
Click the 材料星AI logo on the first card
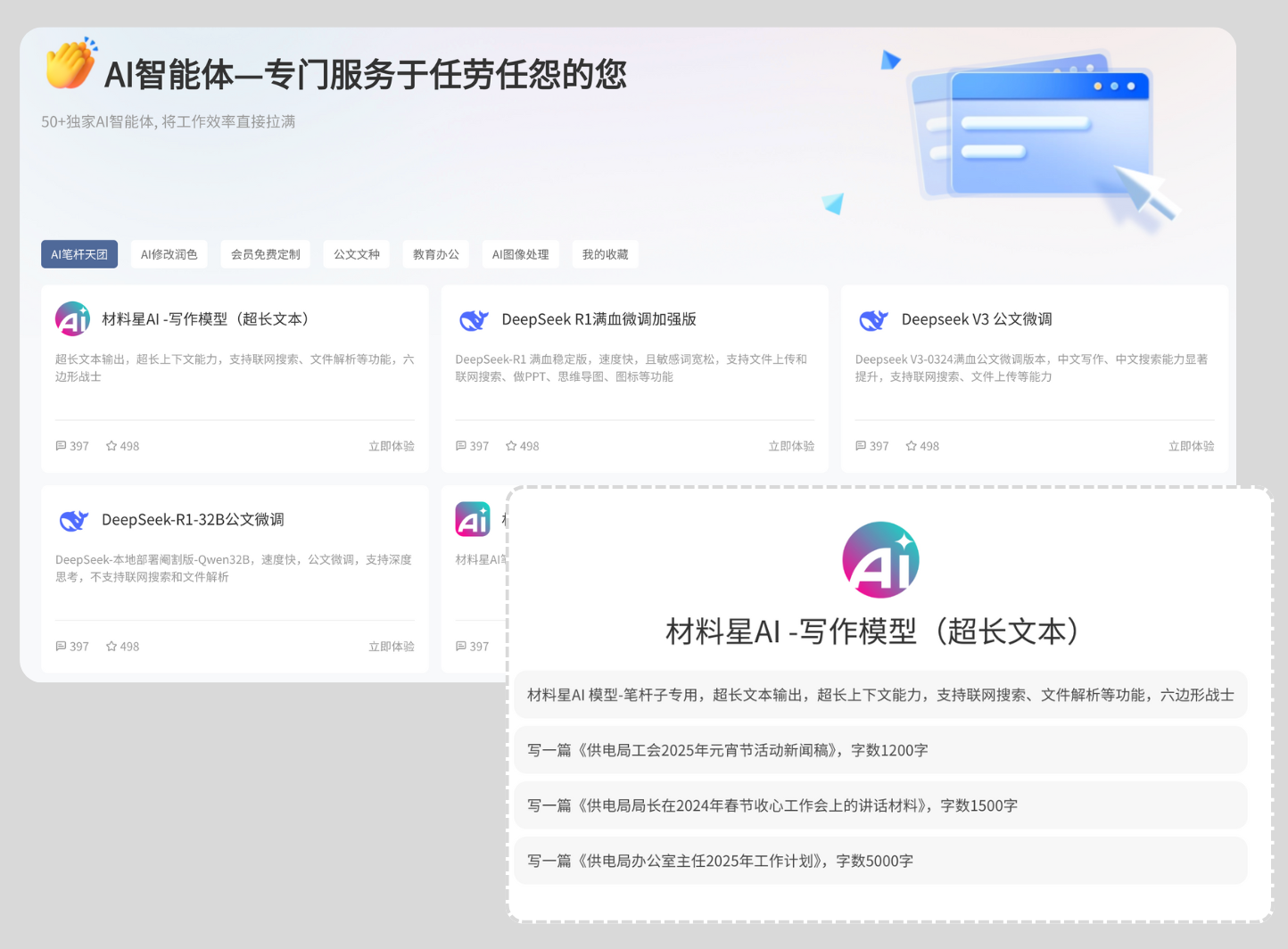[x=72, y=319]
